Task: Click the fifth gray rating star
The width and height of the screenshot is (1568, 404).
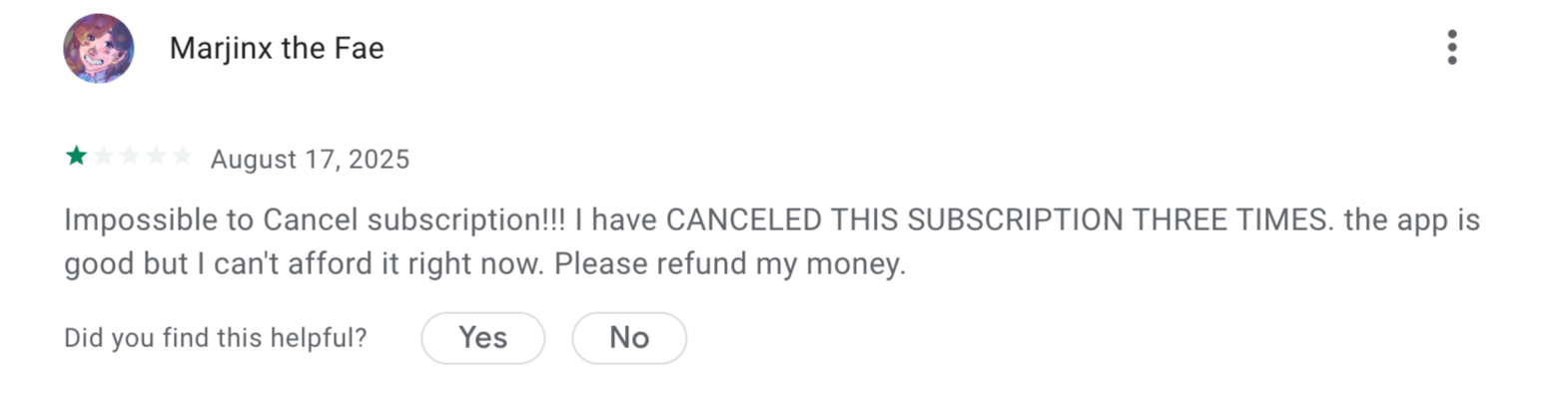Action: pos(181,157)
